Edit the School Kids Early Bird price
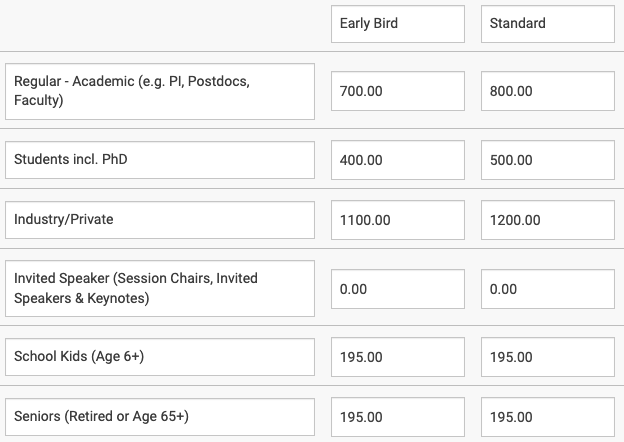 [398, 357]
